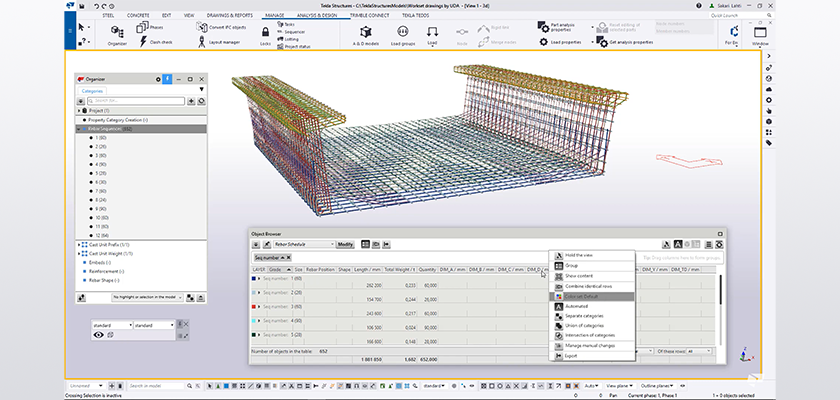Open the Organizer tool in the ribbon
The height and width of the screenshot is (400, 840).
point(117,36)
